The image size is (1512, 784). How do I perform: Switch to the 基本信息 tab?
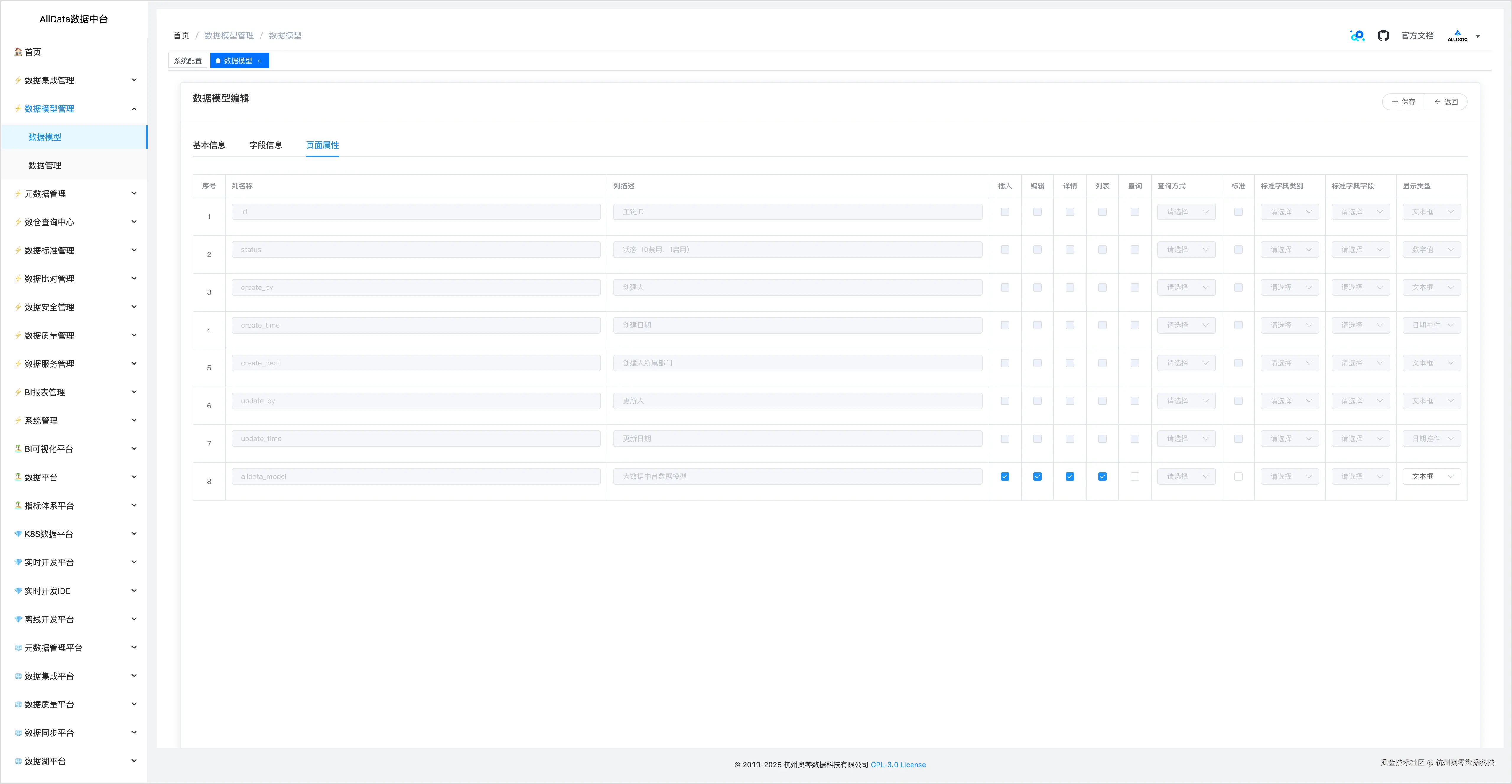click(x=209, y=145)
